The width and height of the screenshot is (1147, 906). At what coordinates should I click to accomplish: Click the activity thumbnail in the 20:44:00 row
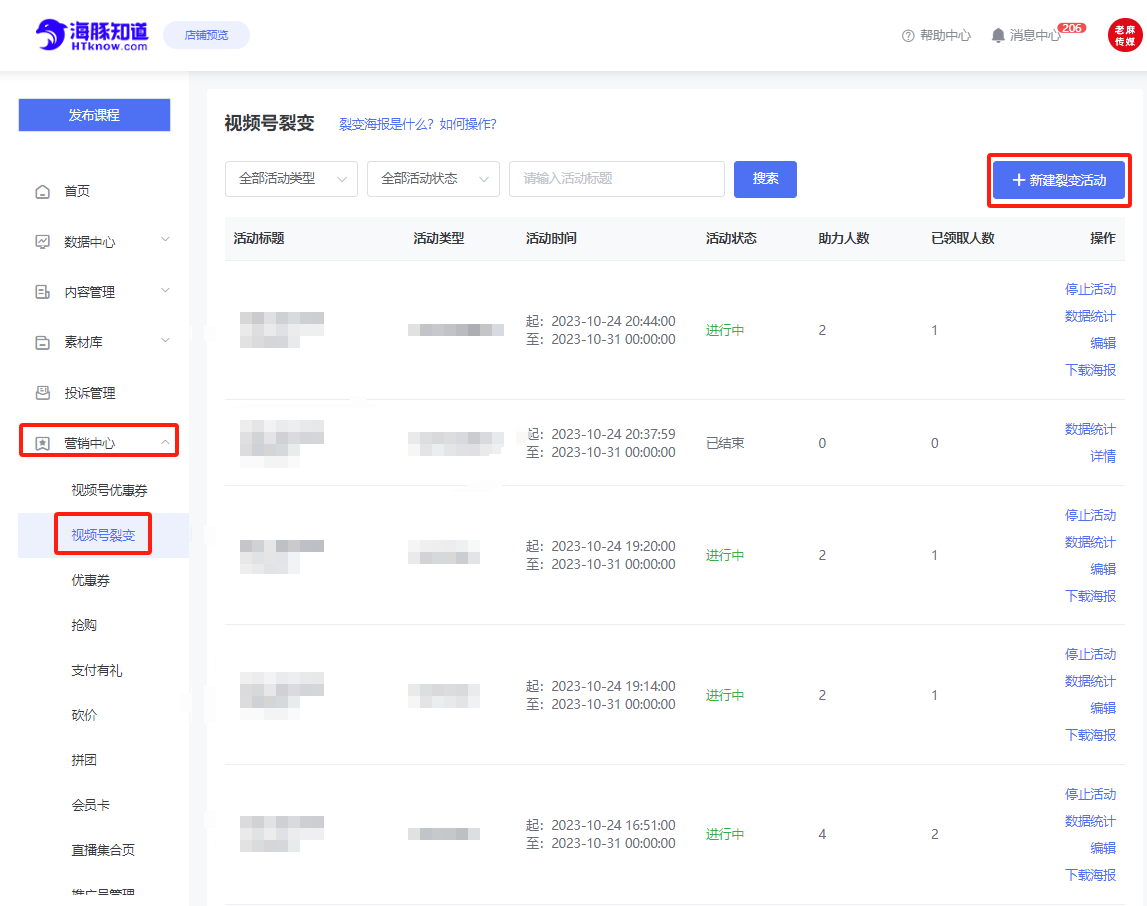click(282, 330)
